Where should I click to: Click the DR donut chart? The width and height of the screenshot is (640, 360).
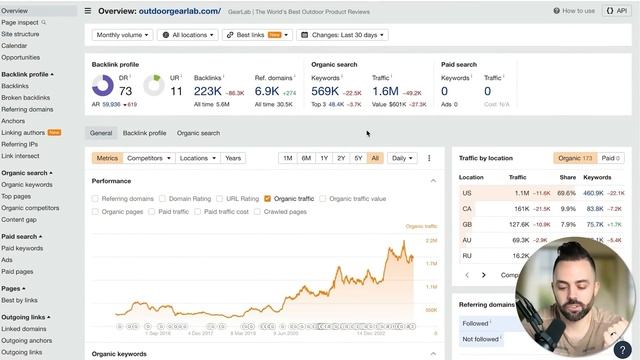[x=102, y=85]
